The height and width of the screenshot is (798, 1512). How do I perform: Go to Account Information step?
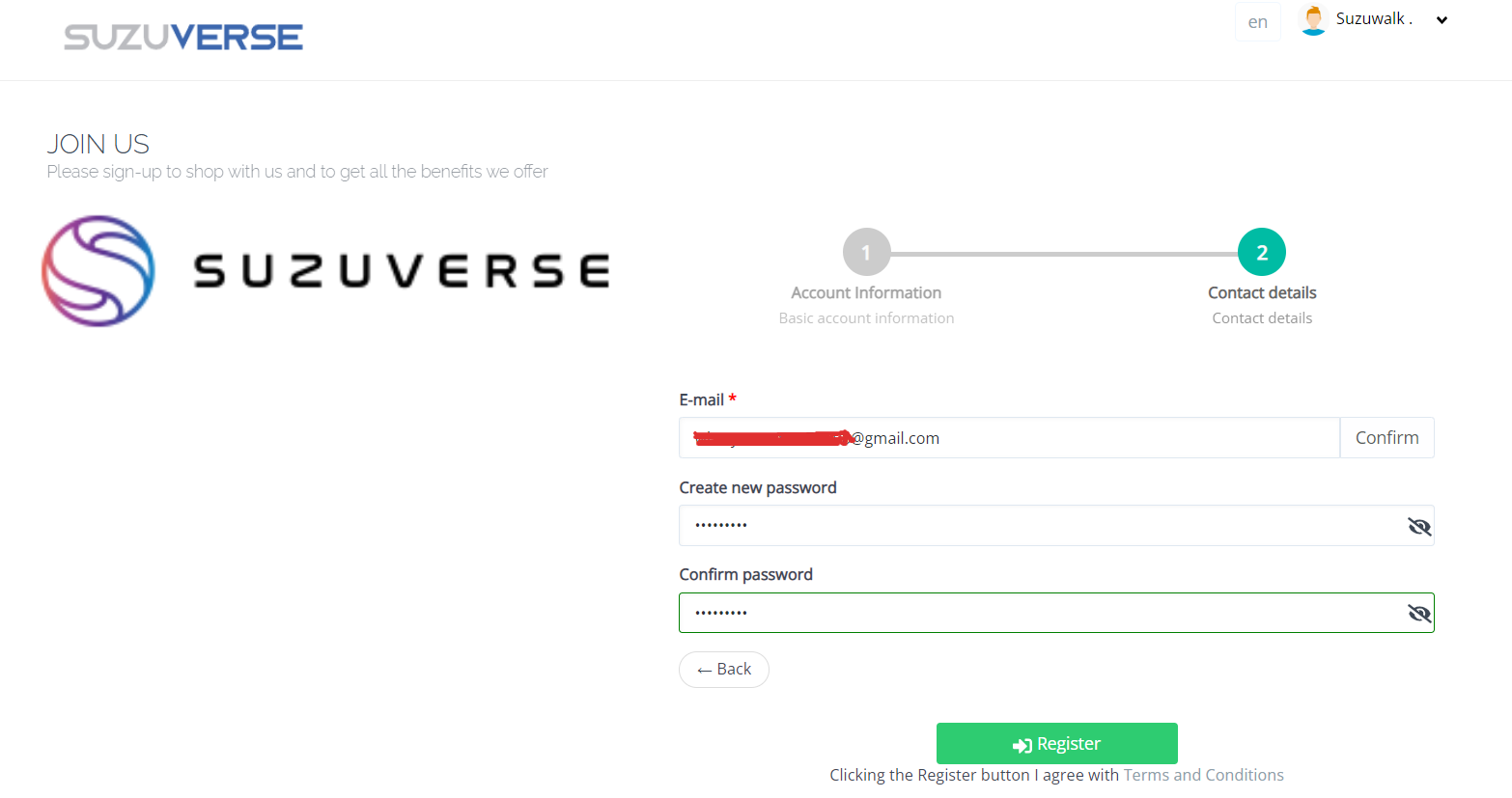tap(866, 293)
